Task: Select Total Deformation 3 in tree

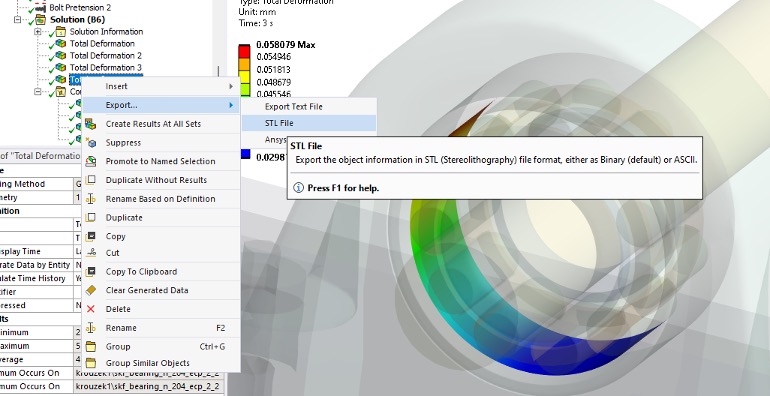Action: pos(106,68)
